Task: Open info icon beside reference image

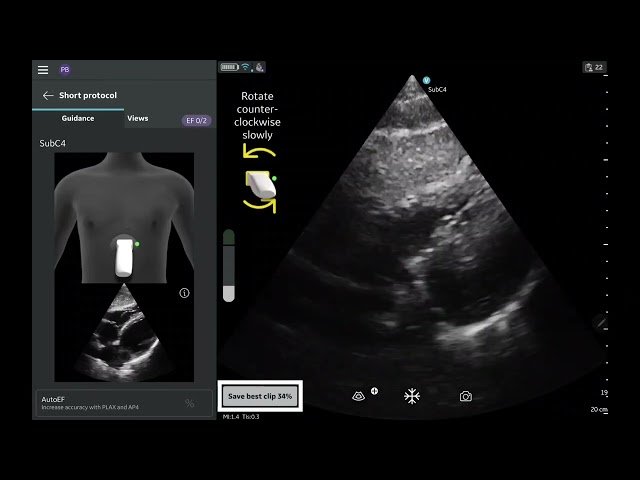Action: tap(184, 294)
